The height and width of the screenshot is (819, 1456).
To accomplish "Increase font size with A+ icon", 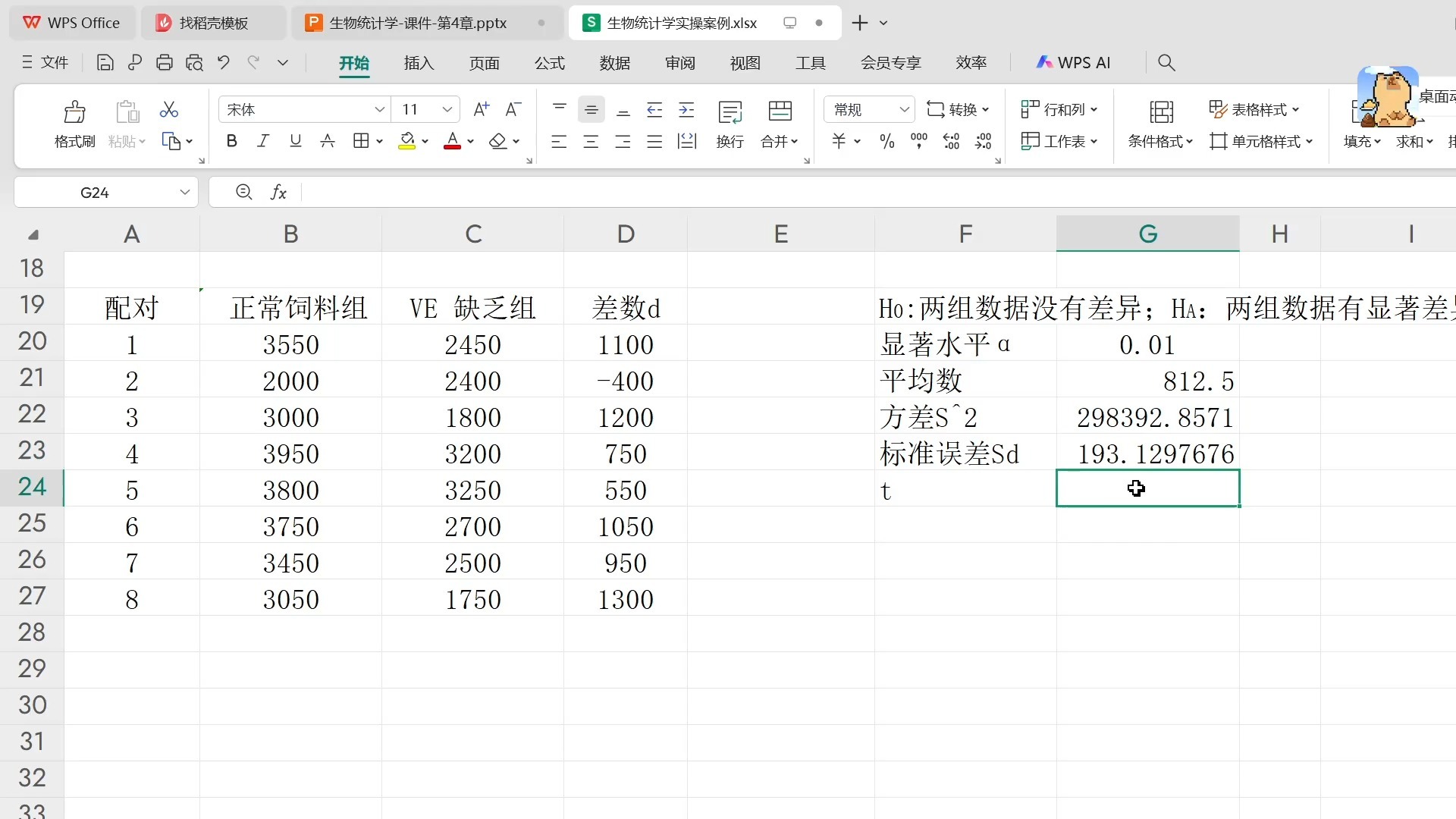I will click(481, 110).
